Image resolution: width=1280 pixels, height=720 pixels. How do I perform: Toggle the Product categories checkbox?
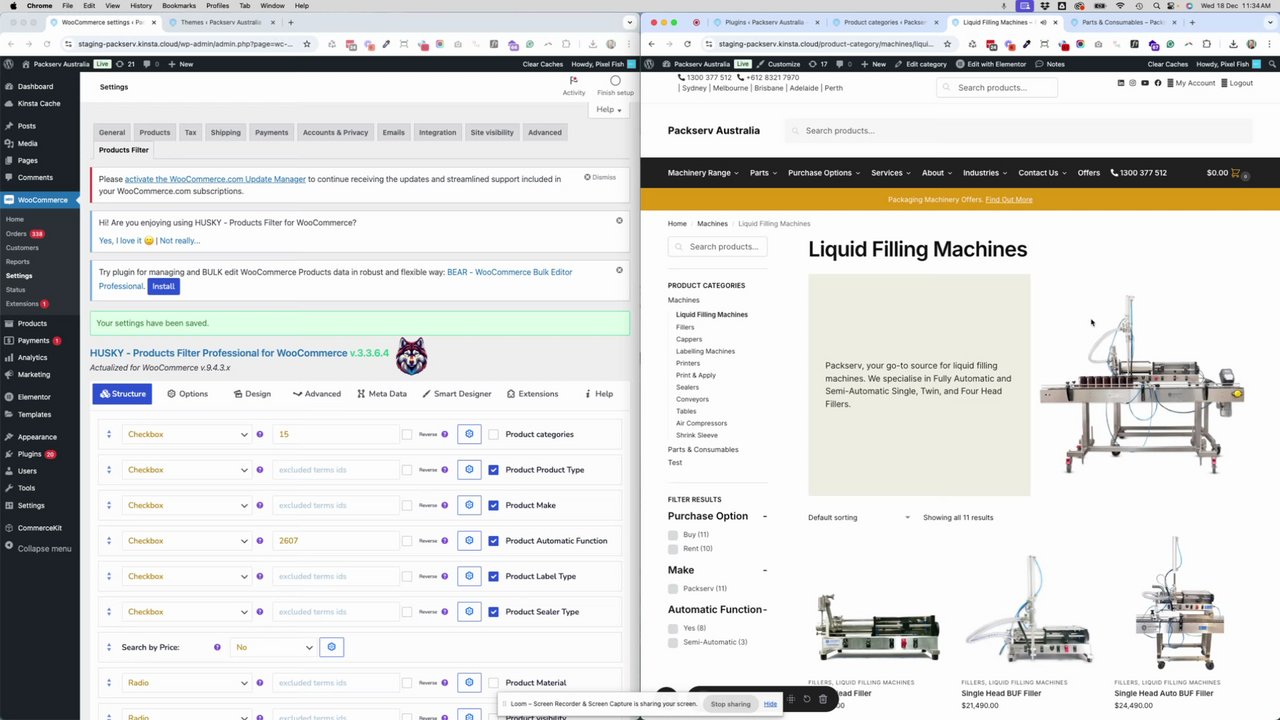click(493, 434)
